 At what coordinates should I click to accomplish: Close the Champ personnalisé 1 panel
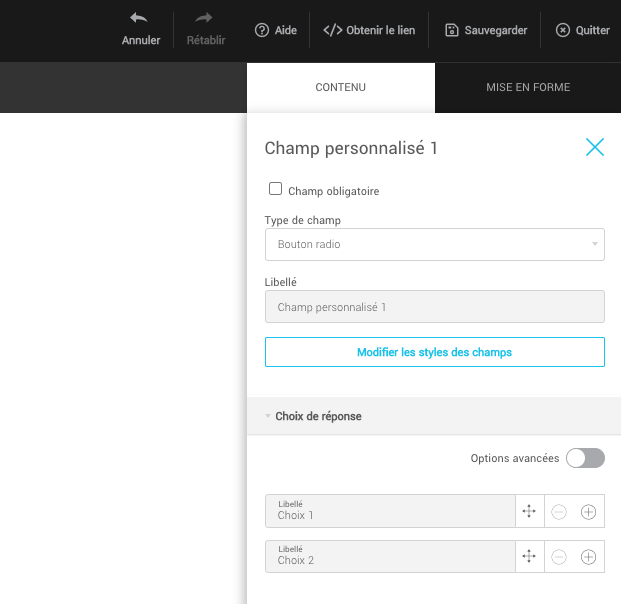pos(595,148)
